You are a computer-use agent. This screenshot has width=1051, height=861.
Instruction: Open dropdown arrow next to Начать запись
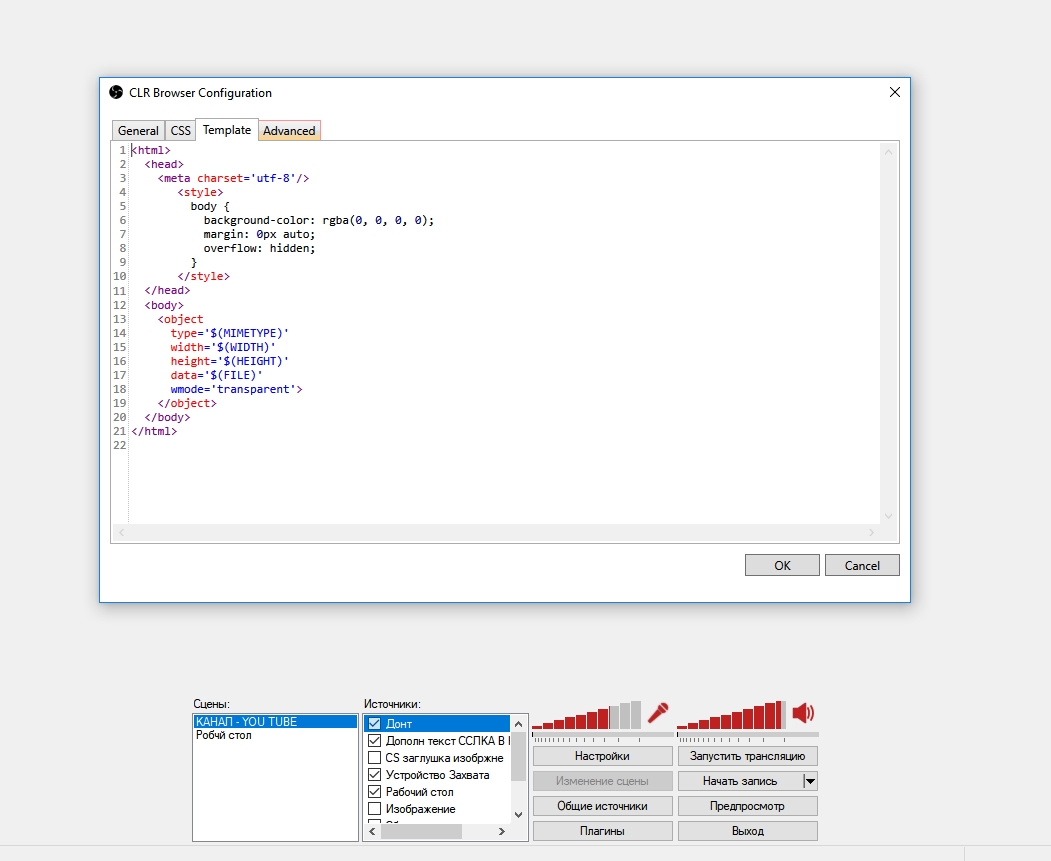810,781
